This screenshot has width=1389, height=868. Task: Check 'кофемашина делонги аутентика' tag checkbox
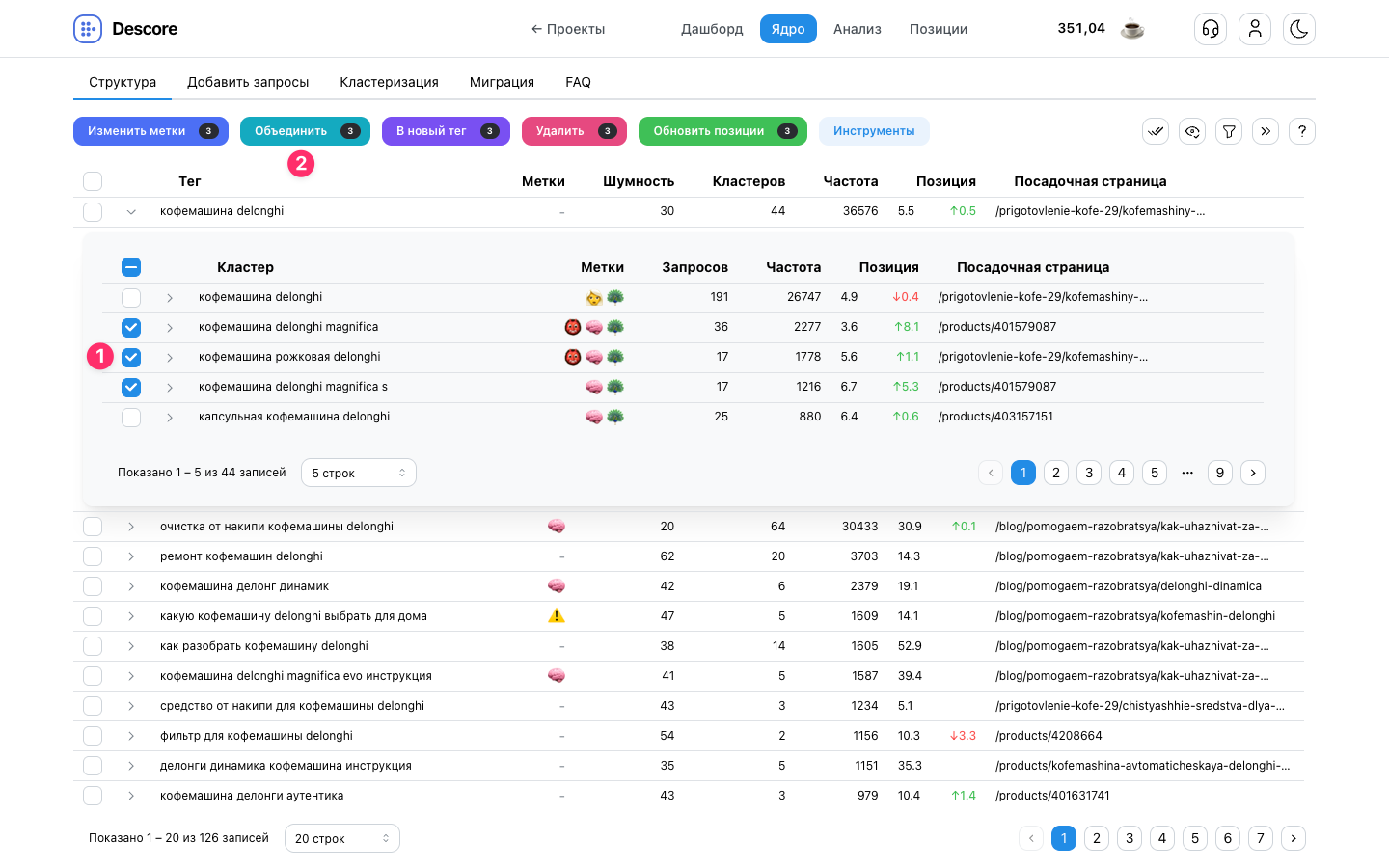coord(93,796)
